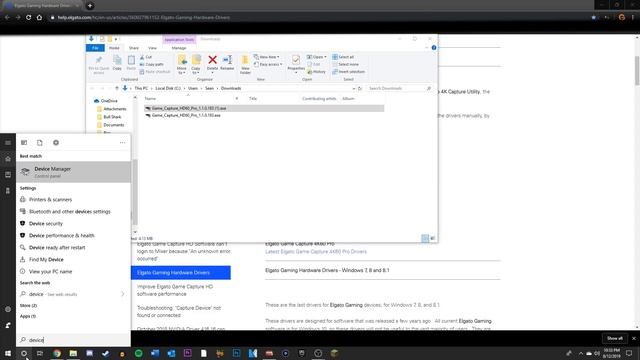This screenshot has height=360, width=640.
Task: Click History in Explorer ribbon
Action: (316, 71)
